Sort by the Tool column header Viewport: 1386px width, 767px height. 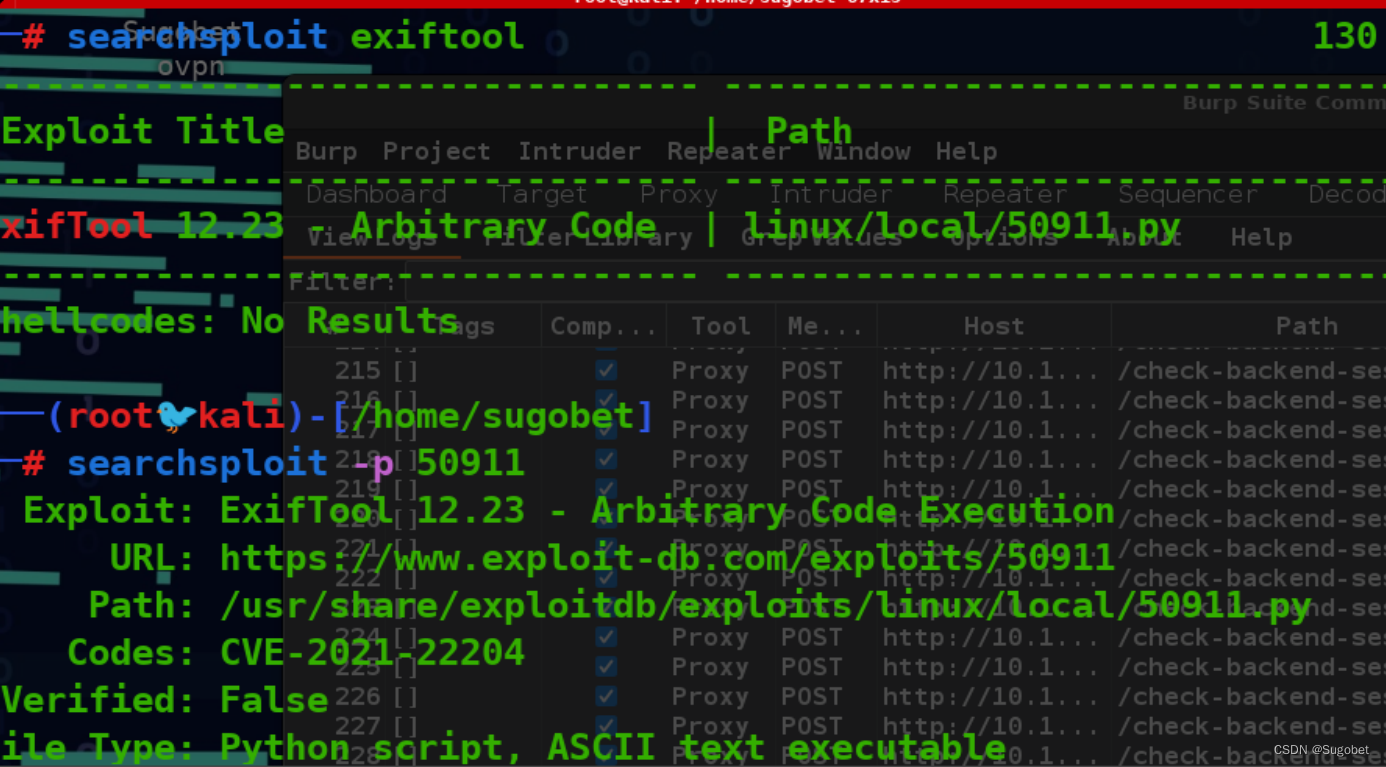click(721, 326)
